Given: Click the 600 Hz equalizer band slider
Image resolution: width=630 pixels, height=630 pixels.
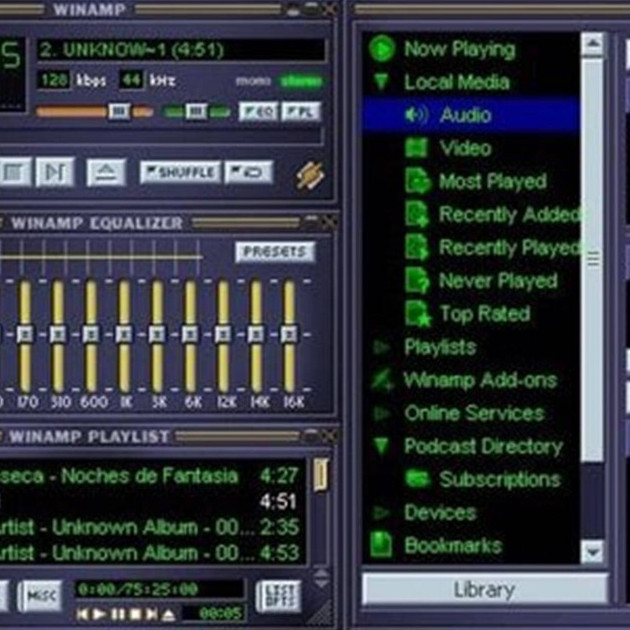Looking at the screenshot, I should click(x=91, y=336).
